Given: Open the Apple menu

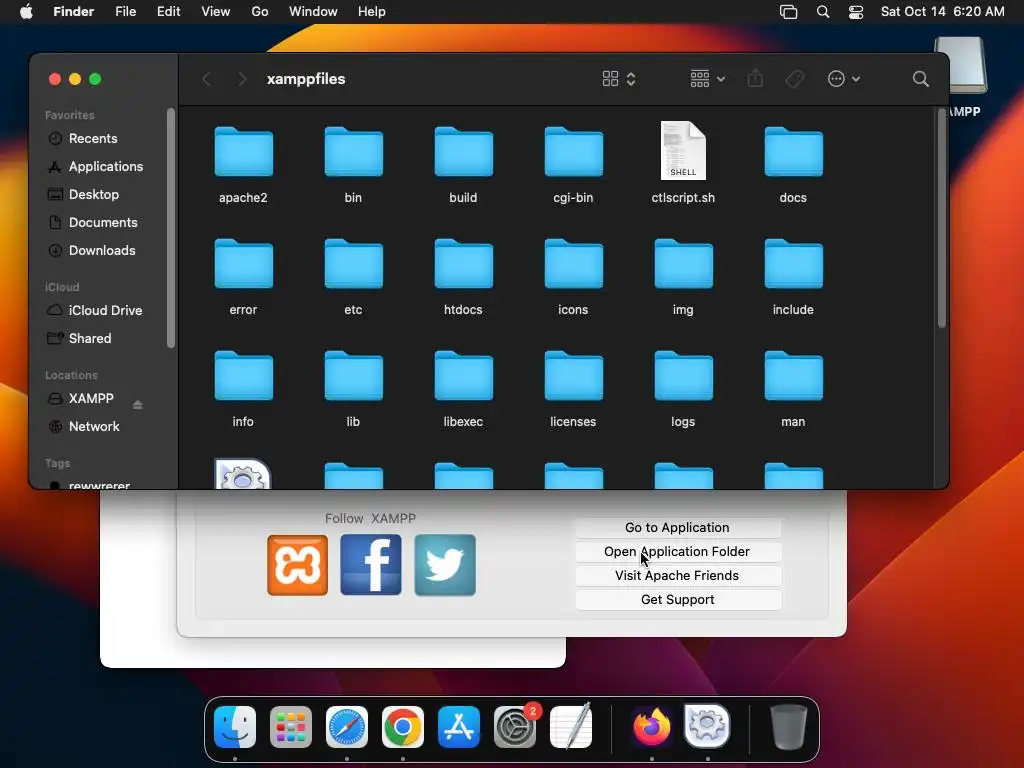Looking at the screenshot, I should point(26,12).
